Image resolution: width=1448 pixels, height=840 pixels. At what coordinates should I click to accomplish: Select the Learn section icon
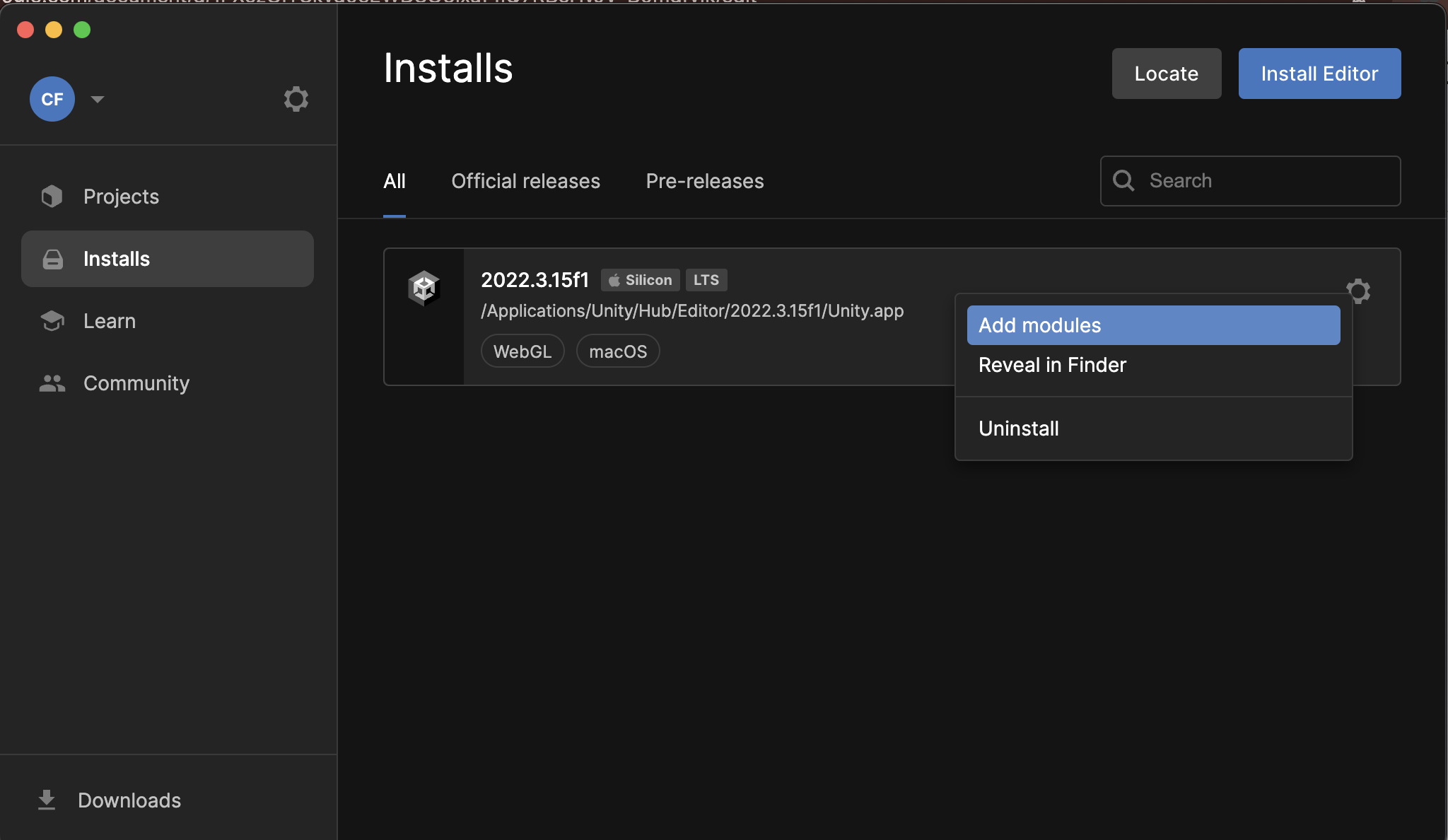click(52, 320)
